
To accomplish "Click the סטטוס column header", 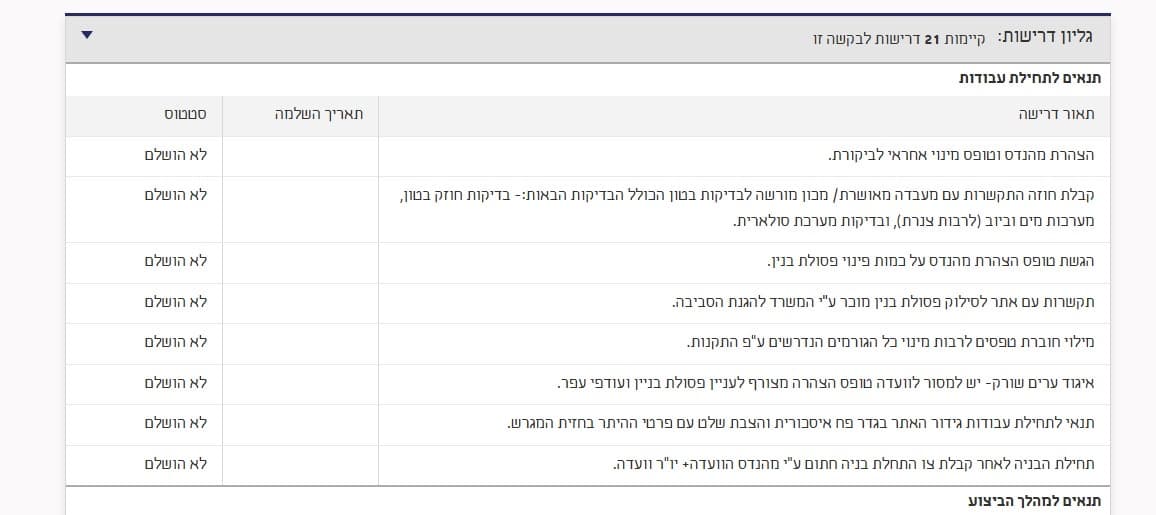I will pyautogui.click(x=185, y=114).
